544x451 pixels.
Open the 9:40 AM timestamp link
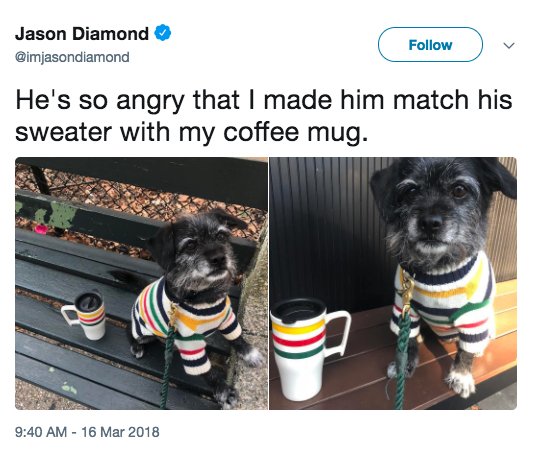pos(41,432)
